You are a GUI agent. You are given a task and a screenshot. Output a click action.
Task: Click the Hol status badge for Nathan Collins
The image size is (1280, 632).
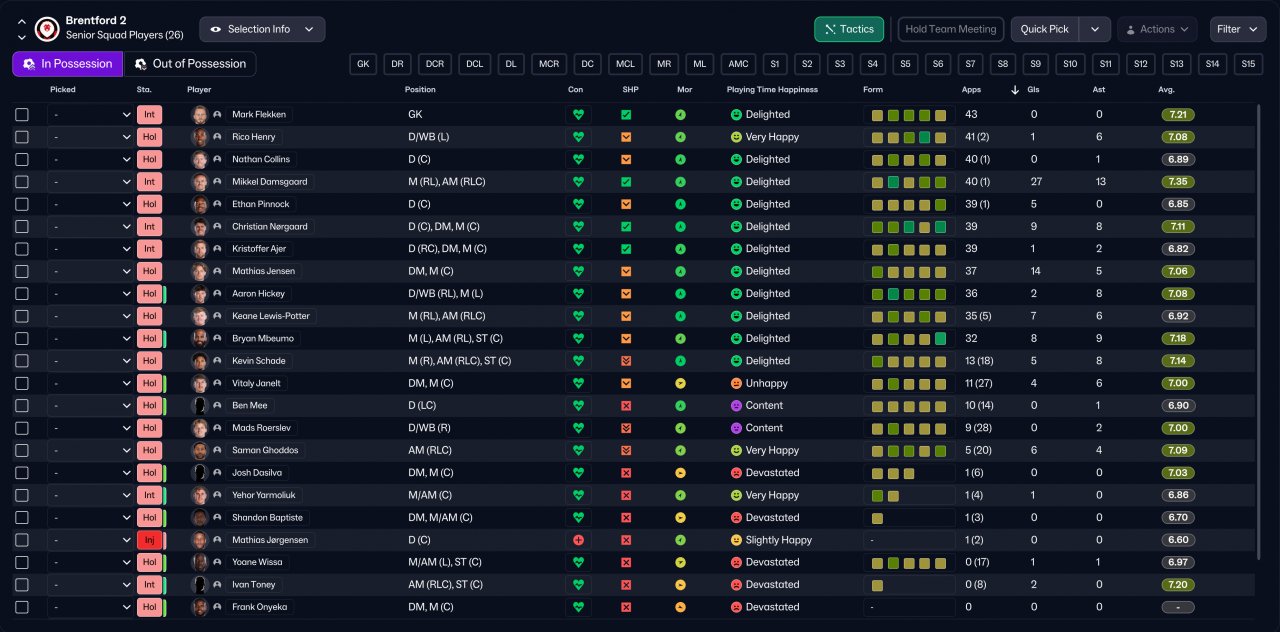149,159
